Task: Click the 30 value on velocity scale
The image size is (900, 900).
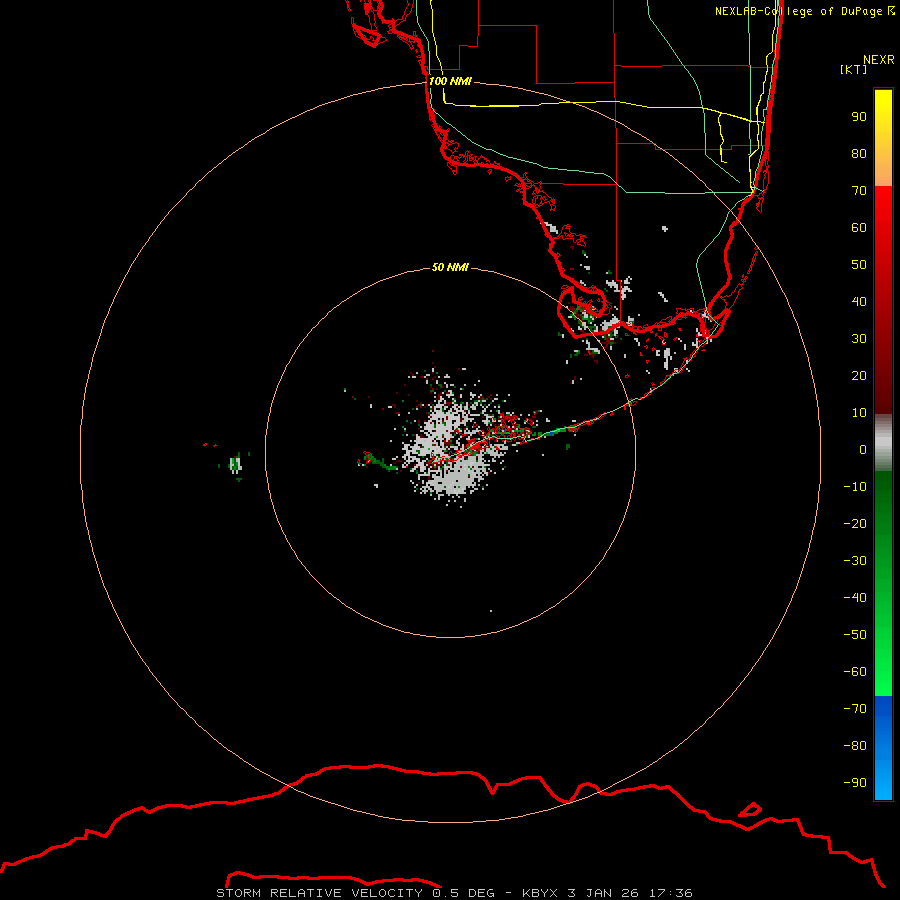Action: 859,339
